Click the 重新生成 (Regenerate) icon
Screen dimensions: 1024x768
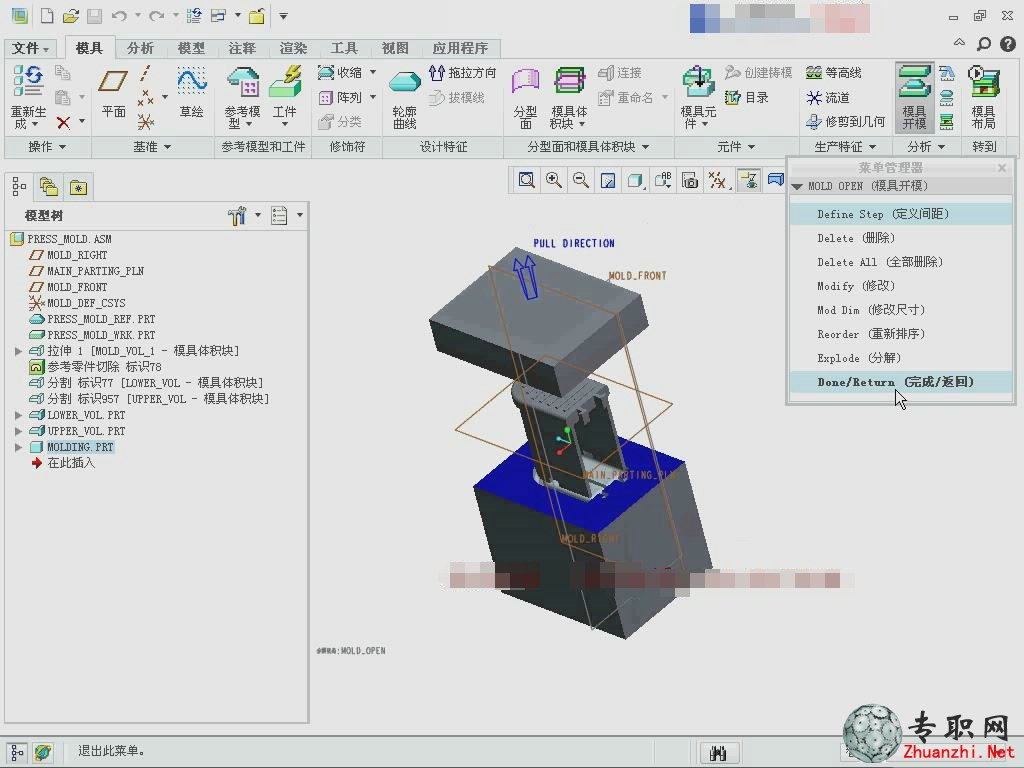(28, 81)
